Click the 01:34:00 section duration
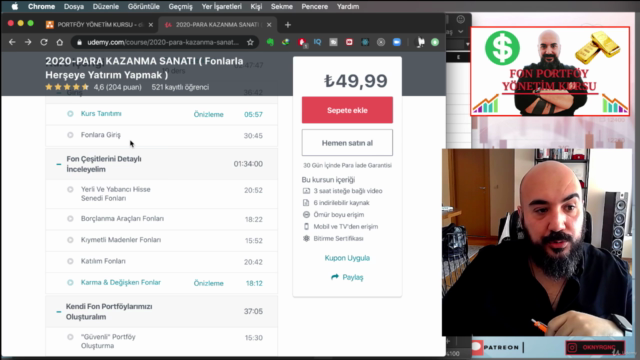Viewport: 640px width, 360px height. tap(248, 164)
